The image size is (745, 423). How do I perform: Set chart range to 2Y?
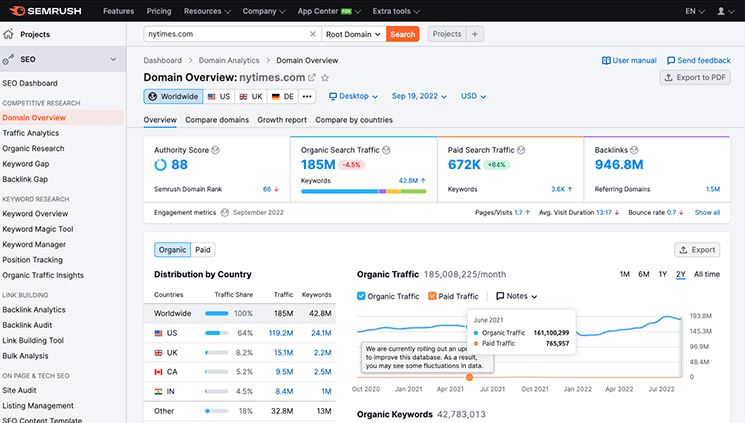tap(681, 274)
